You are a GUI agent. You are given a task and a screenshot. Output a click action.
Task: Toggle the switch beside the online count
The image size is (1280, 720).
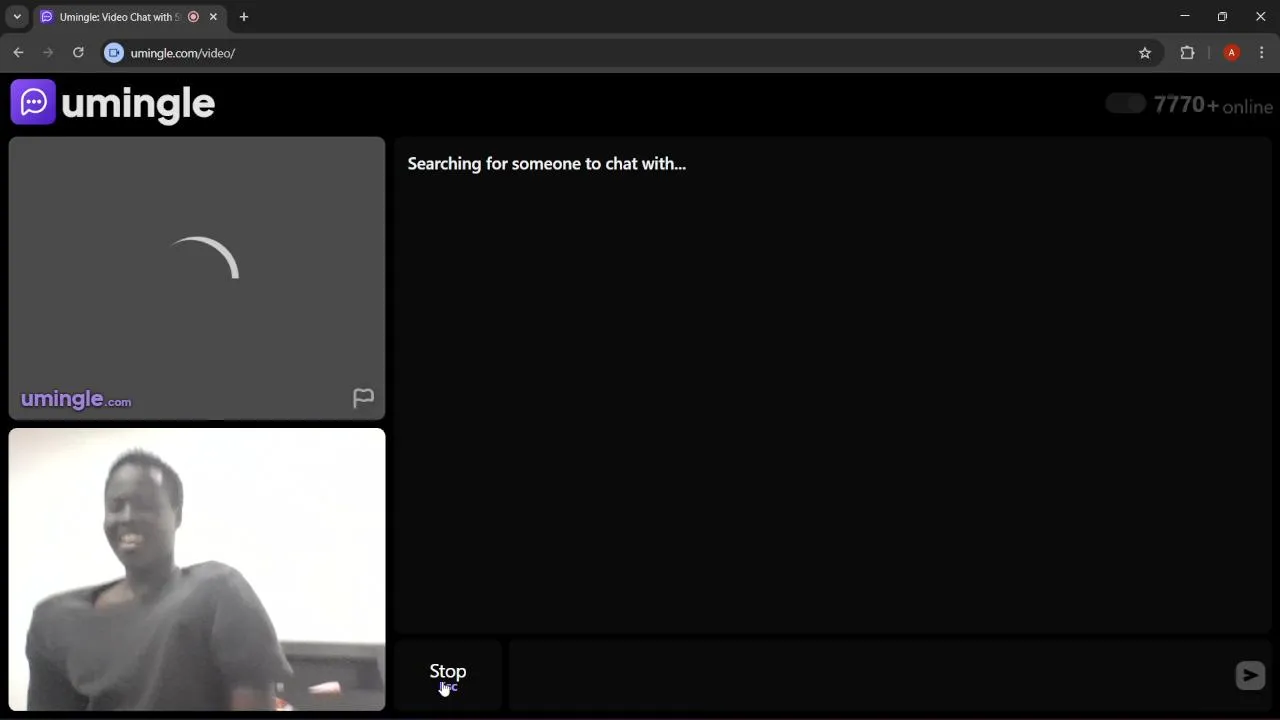click(x=1125, y=104)
